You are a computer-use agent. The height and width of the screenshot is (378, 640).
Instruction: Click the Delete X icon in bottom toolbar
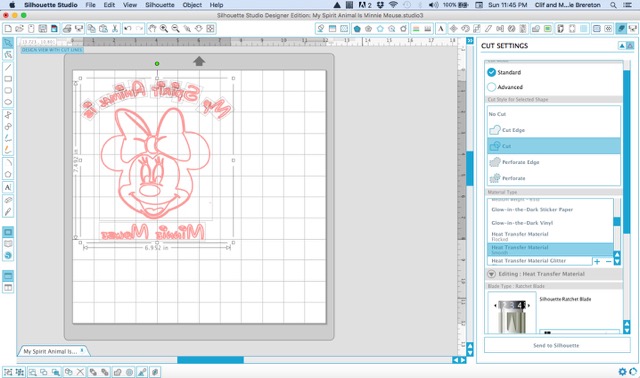pyautogui.click(x=80, y=372)
